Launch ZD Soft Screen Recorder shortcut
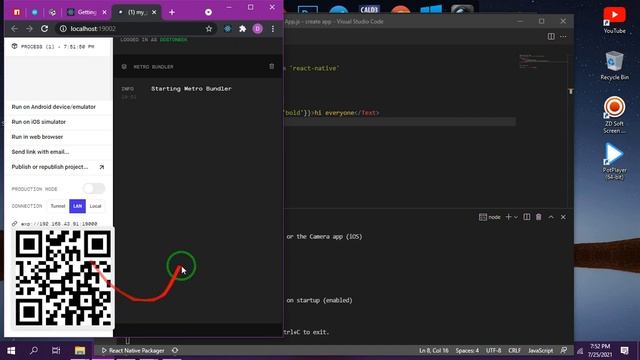This screenshot has height=360, width=640. pyautogui.click(x=614, y=115)
